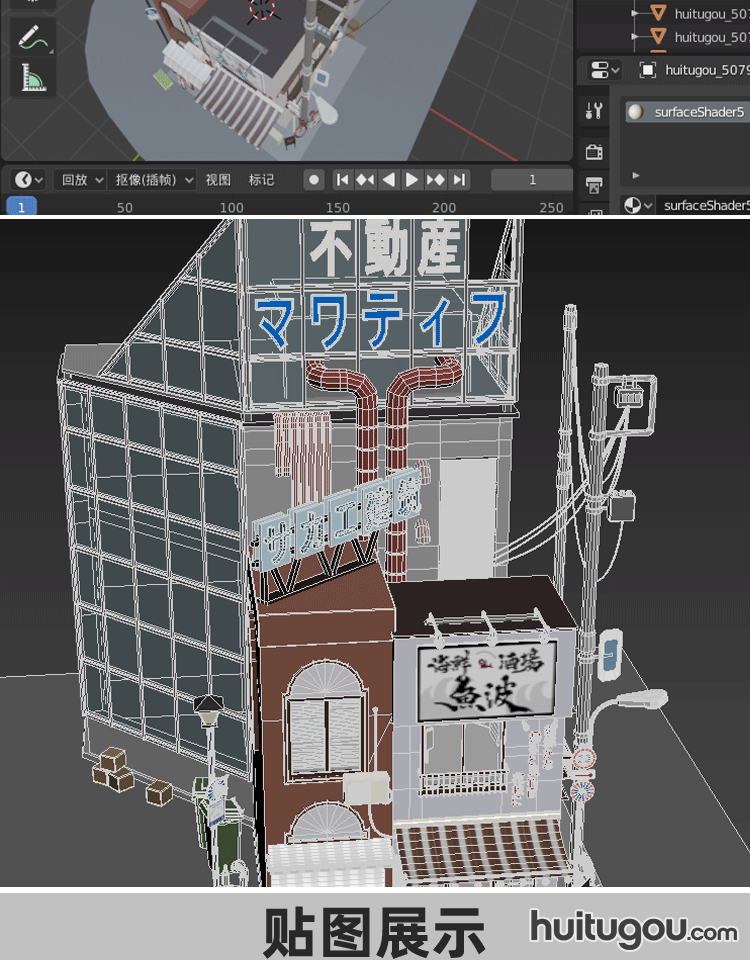Jump to the timeline start frame
Image resolution: width=750 pixels, height=960 pixels.
click(x=342, y=180)
